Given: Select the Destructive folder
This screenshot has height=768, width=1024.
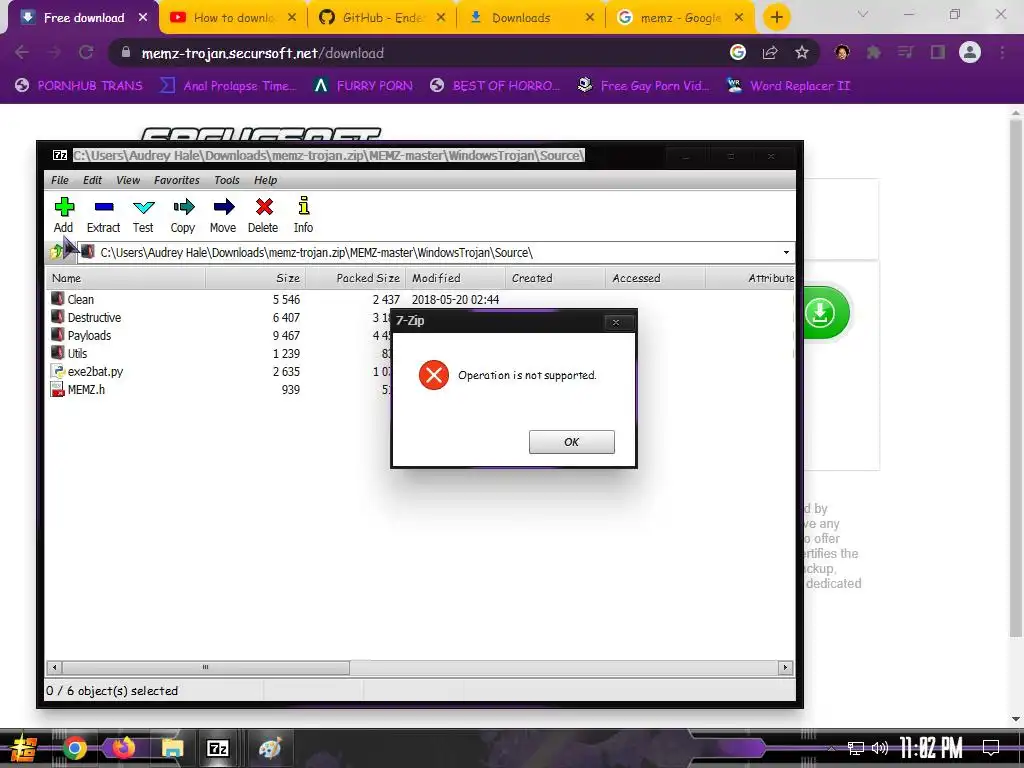Looking at the screenshot, I should pos(94,318).
